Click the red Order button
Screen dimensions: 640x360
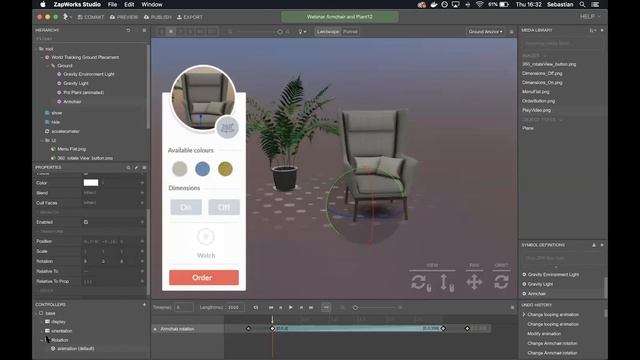[x=204, y=278]
